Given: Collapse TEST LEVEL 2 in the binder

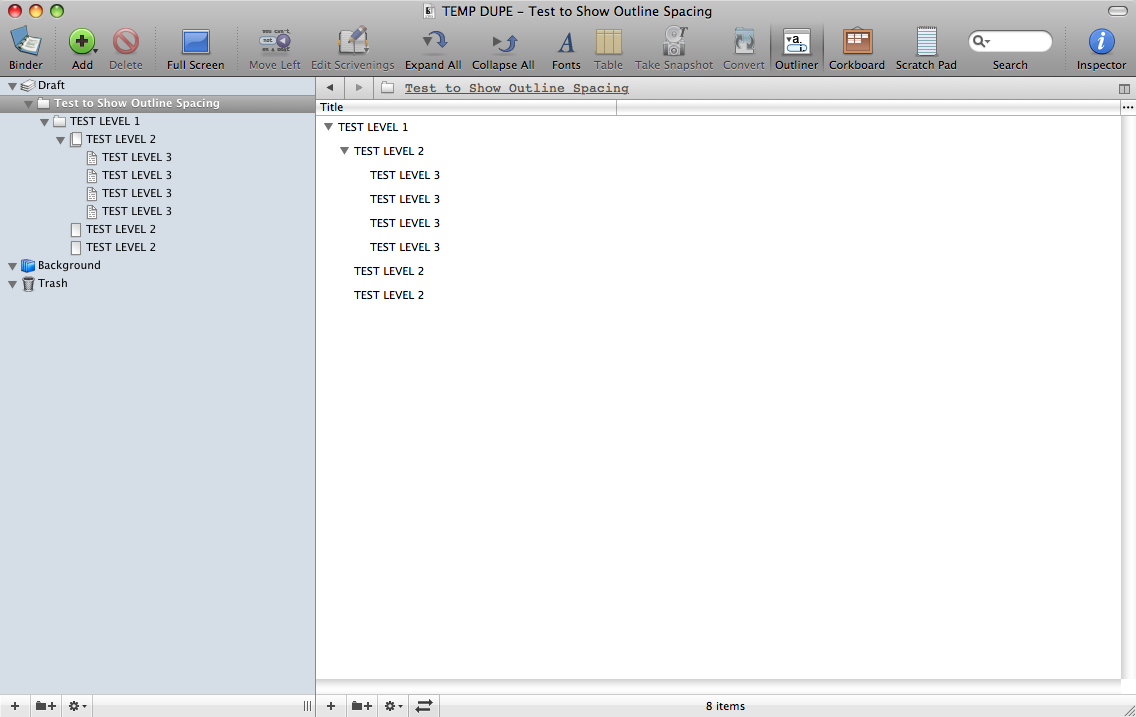Looking at the screenshot, I should pyautogui.click(x=61, y=140).
